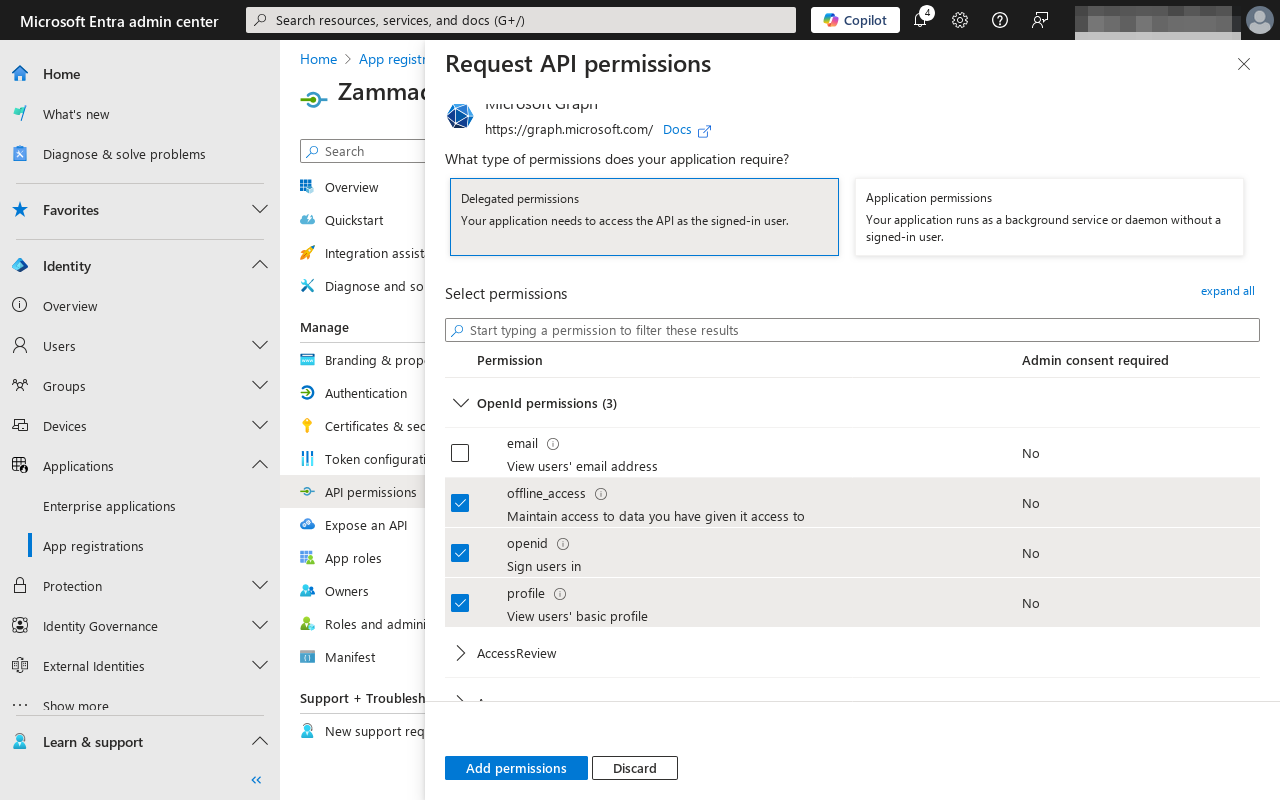Click the top search resources bar
Screen dimensions: 1280x800
(x=521, y=20)
